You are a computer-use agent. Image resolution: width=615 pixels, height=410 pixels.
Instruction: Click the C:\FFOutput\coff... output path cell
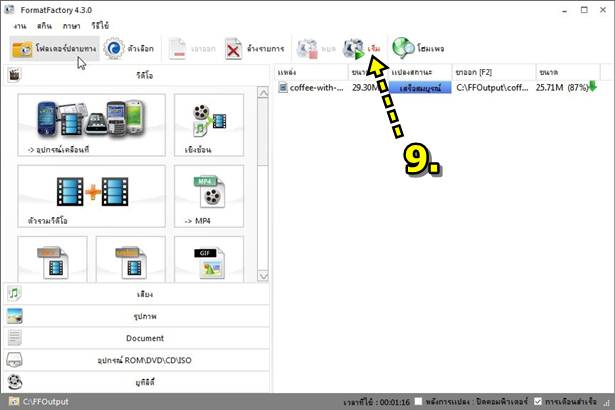coord(492,87)
